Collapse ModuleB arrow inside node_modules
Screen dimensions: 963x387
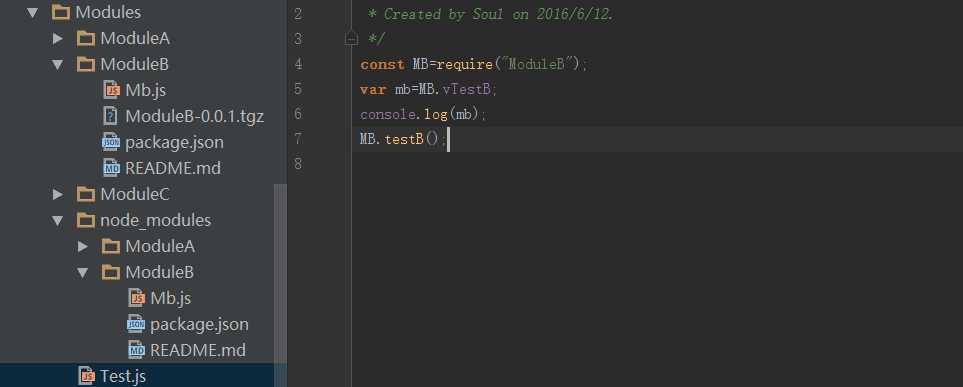pyautogui.click(x=83, y=272)
